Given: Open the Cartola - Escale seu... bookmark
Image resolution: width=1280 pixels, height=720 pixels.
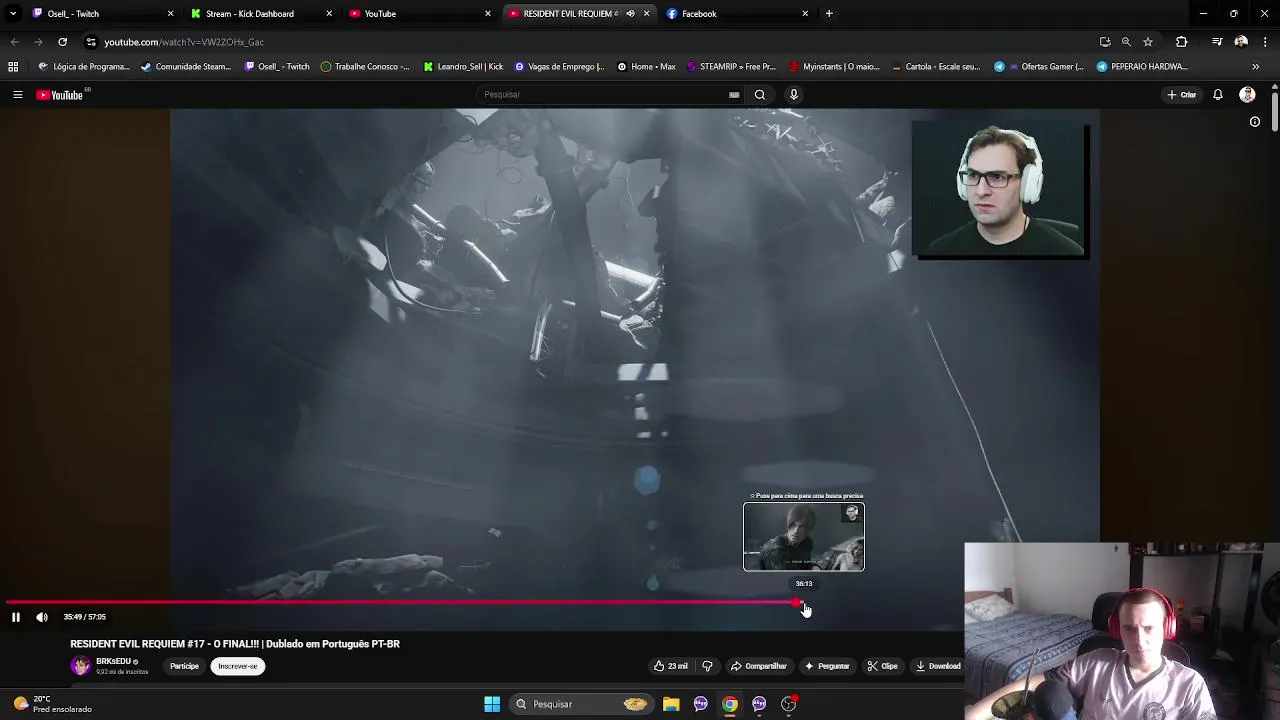Looking at the screenshot, I should coord(935,67).
